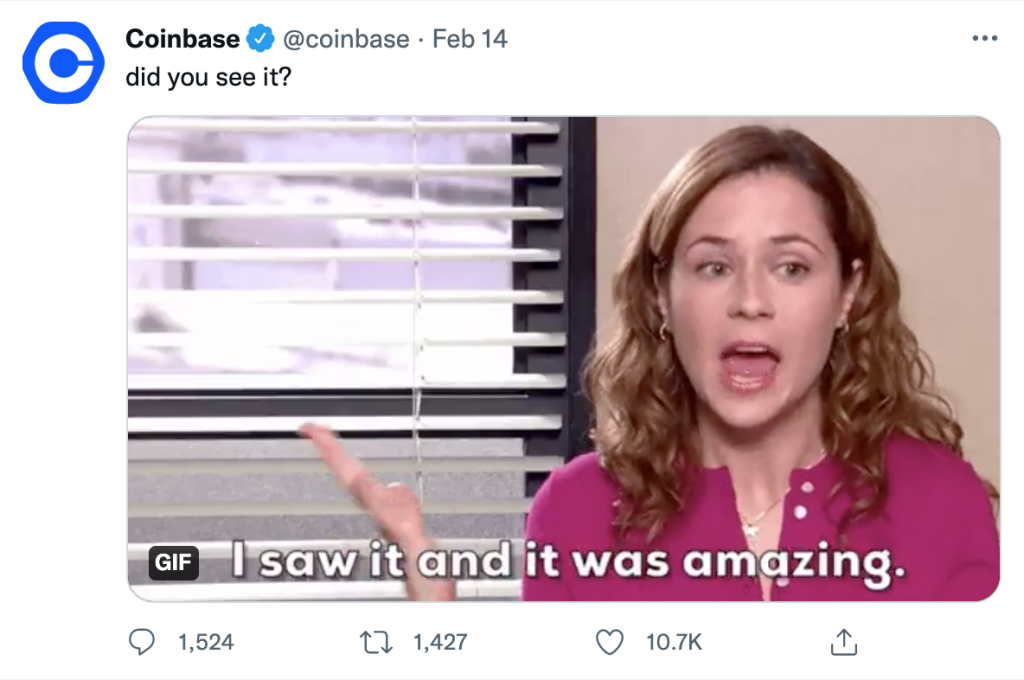Click the blue verified badge
The width and height of the screenshot is (1024, 680).
pos(260,39)
